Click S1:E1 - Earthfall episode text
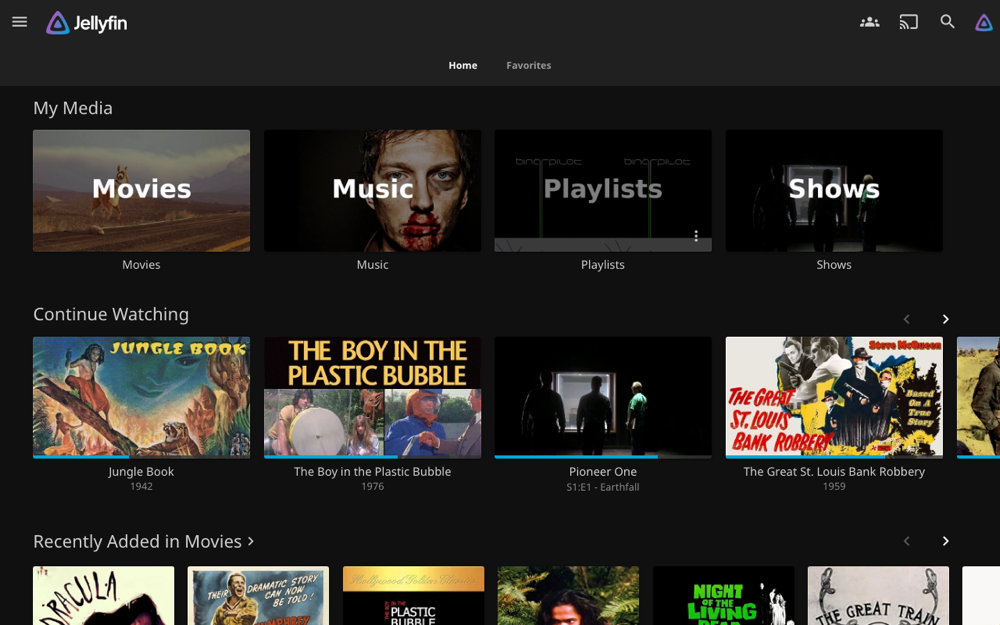Viewport: 1000px width, 625px height. click(x=603, y=487)
